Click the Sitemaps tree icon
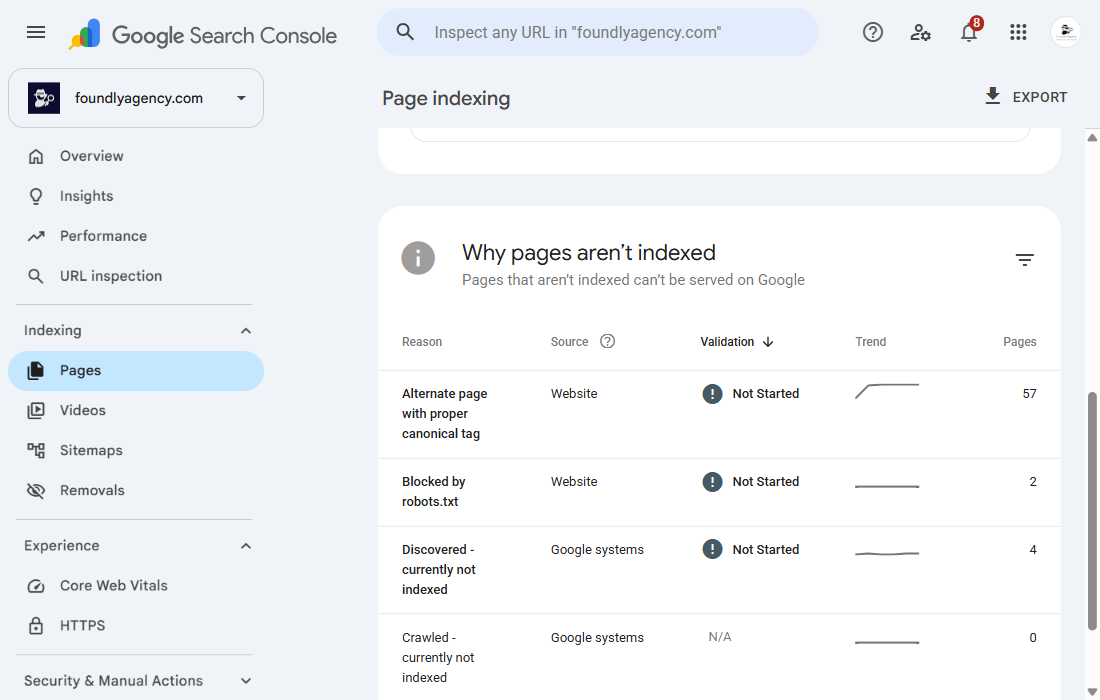This screenshot has height=700, width=1100. point(36,450)
